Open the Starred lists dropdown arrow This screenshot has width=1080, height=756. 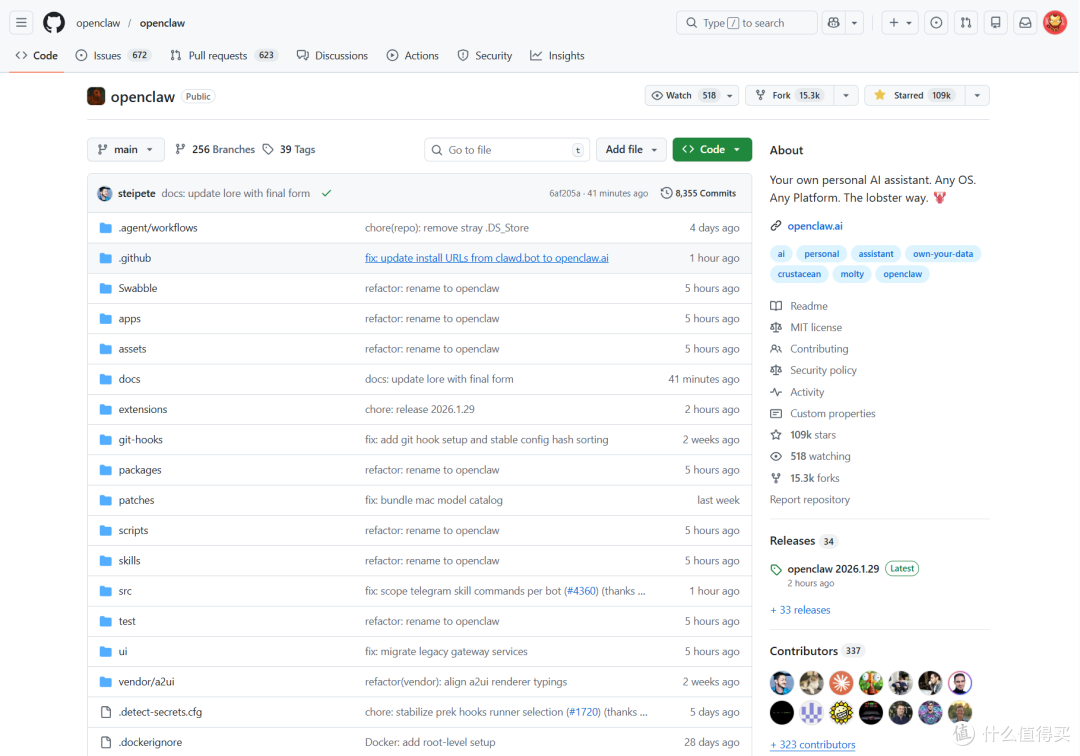click(x=977, y=95)
